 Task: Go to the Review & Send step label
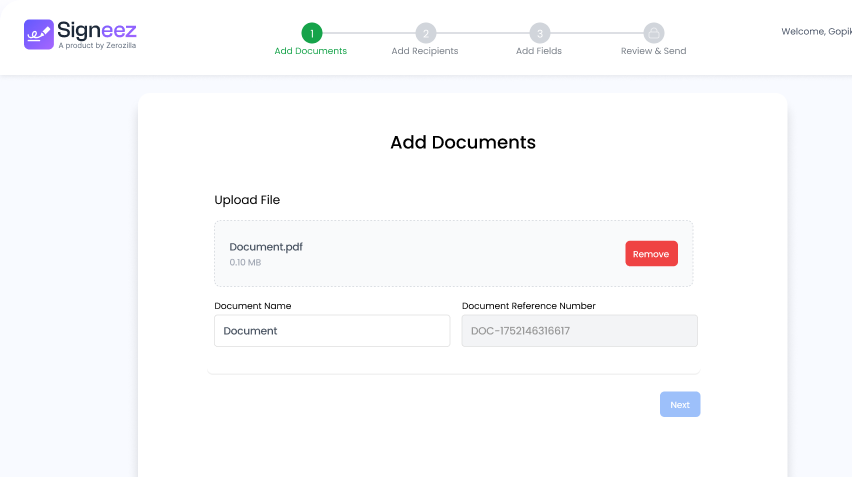coord(653,51)
